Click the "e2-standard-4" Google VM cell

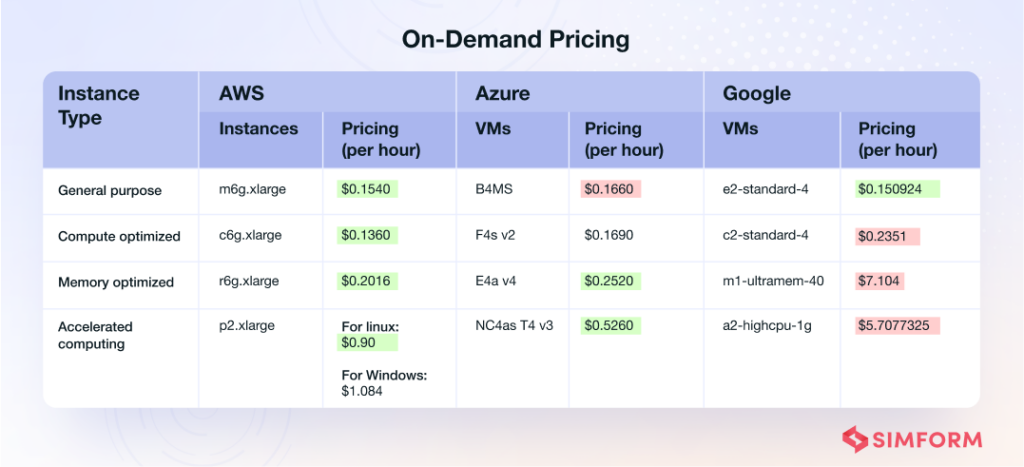(x=765, y=190)
